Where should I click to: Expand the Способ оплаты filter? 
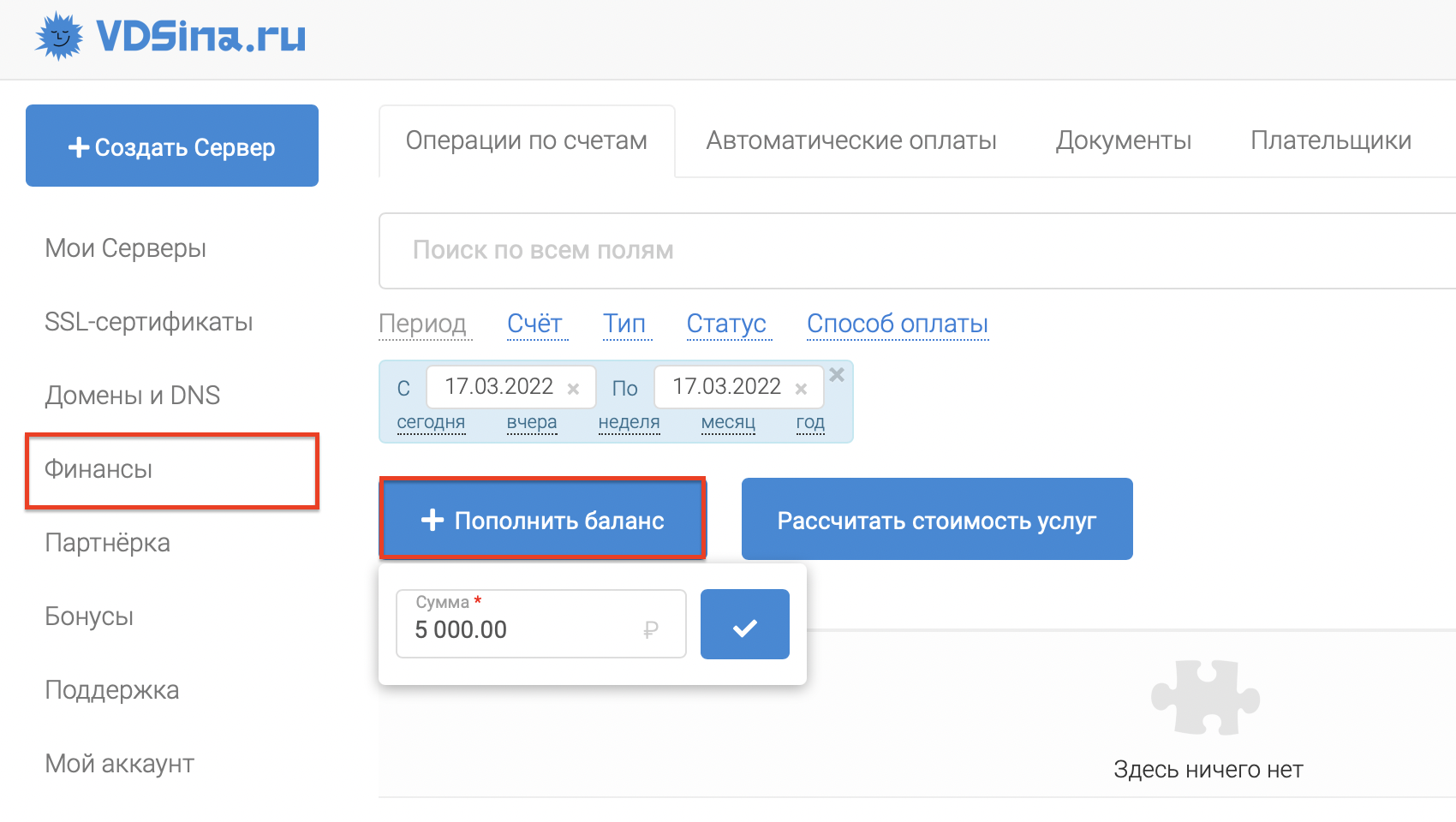coord(898,324)
